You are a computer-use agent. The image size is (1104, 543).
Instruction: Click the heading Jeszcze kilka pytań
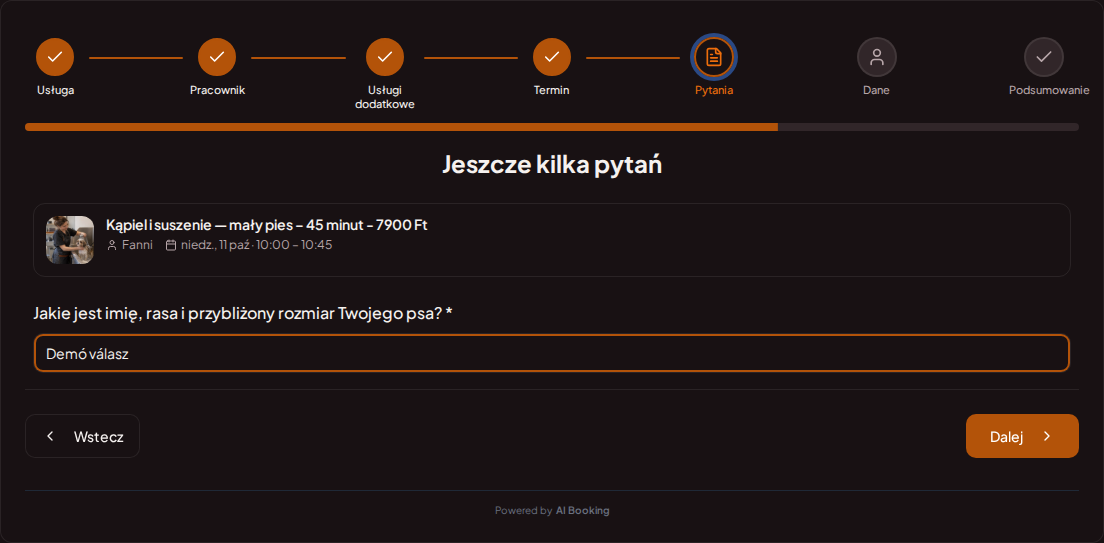pyautogui.click(x=552, y=165)
